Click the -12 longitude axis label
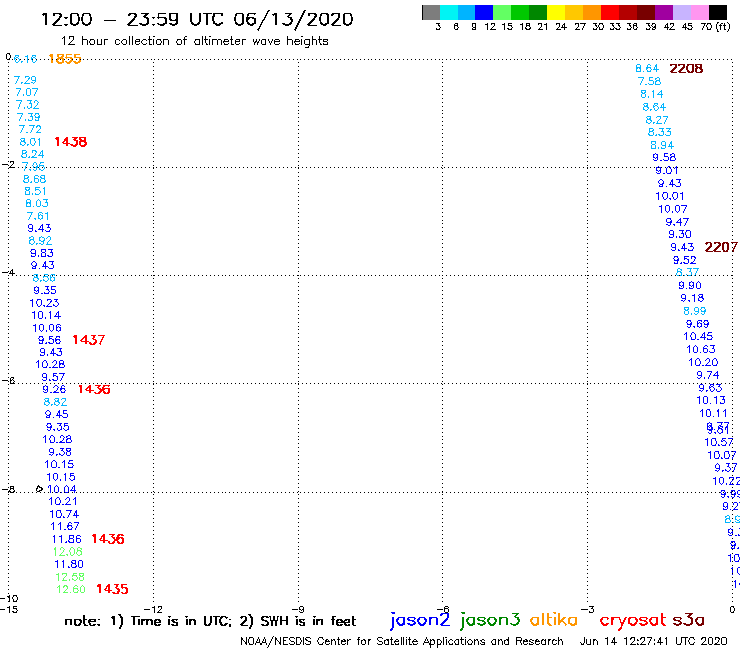The image size is (740, 650). tap(153, 609)
